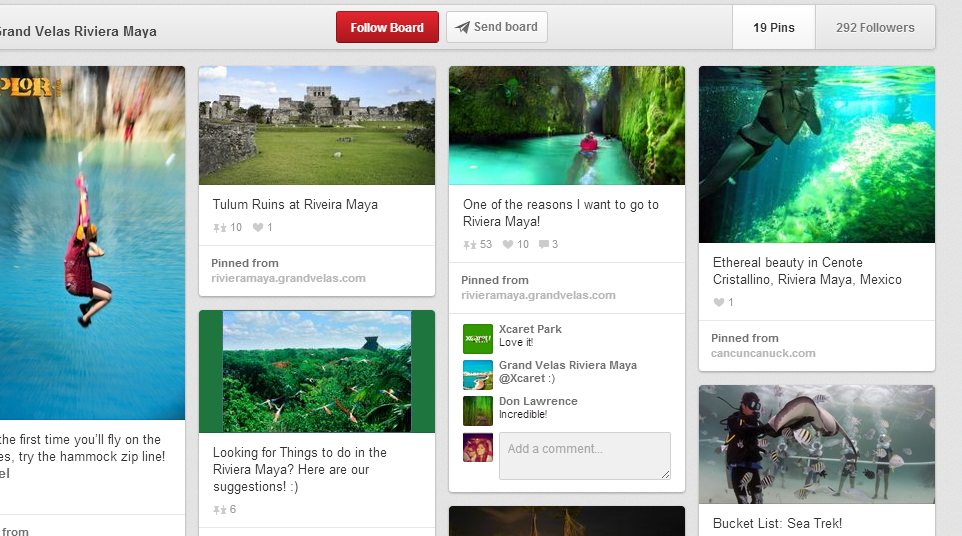Screen dimensions: 962x536
Task: Click 'Tulum Ruins at Riveira Maya' description
Action: point(295,205)
